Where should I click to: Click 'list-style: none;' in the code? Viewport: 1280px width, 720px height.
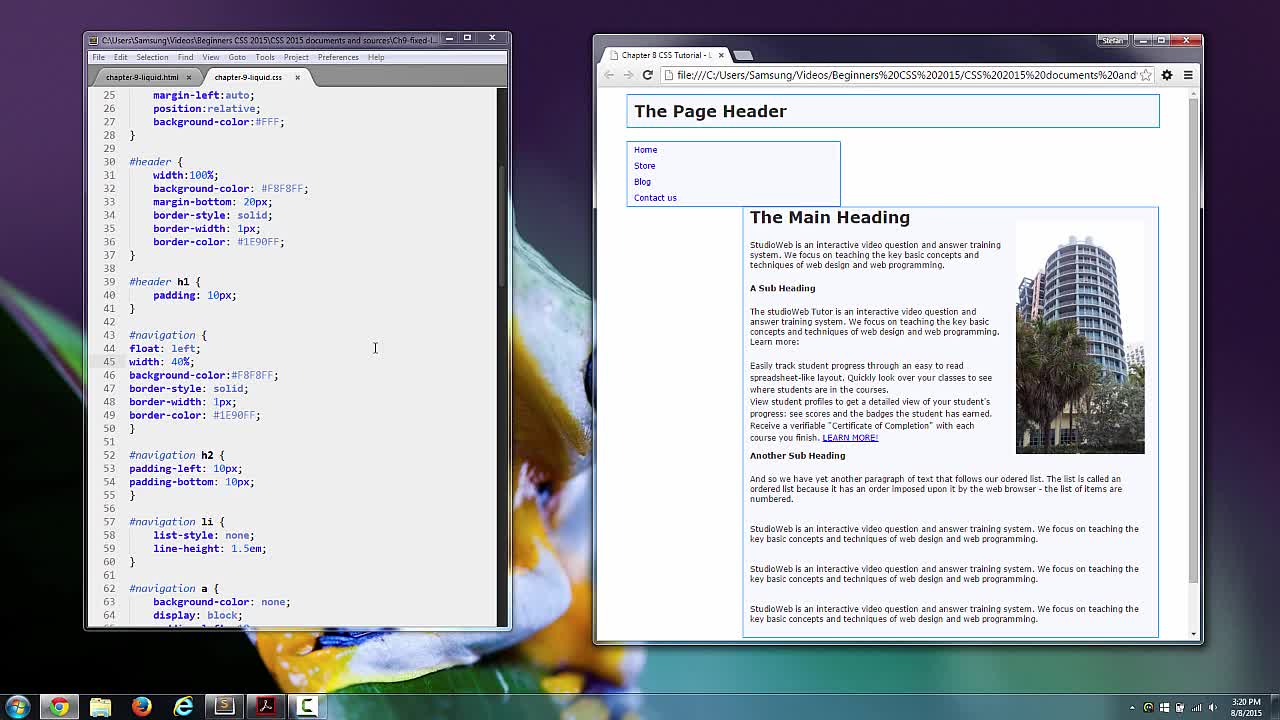pos(204,535)
